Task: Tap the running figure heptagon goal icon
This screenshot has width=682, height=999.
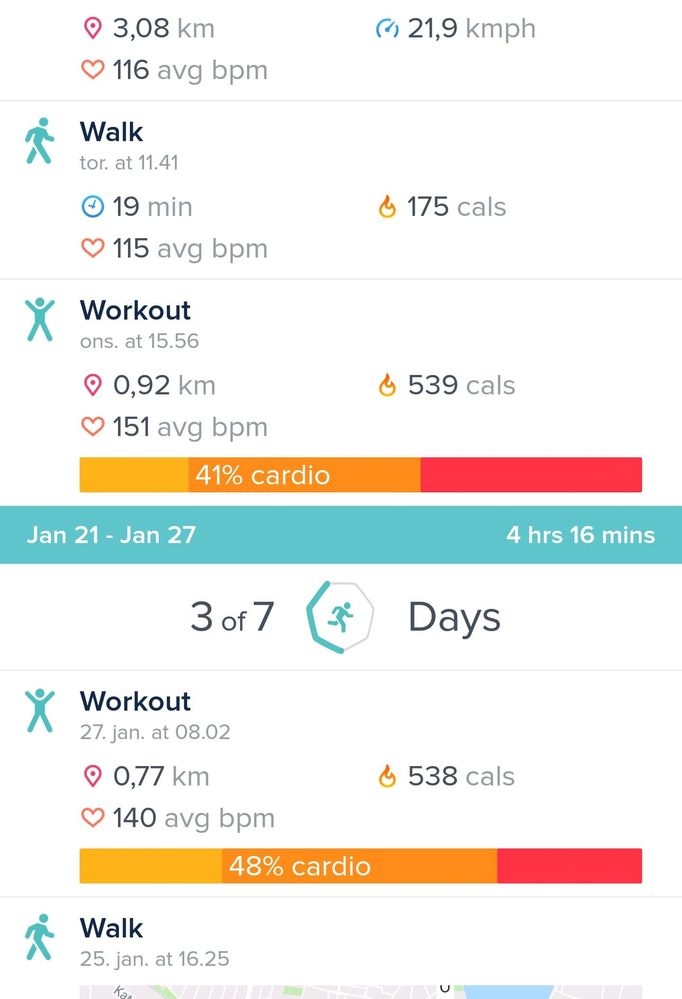Action: (340, 617)
